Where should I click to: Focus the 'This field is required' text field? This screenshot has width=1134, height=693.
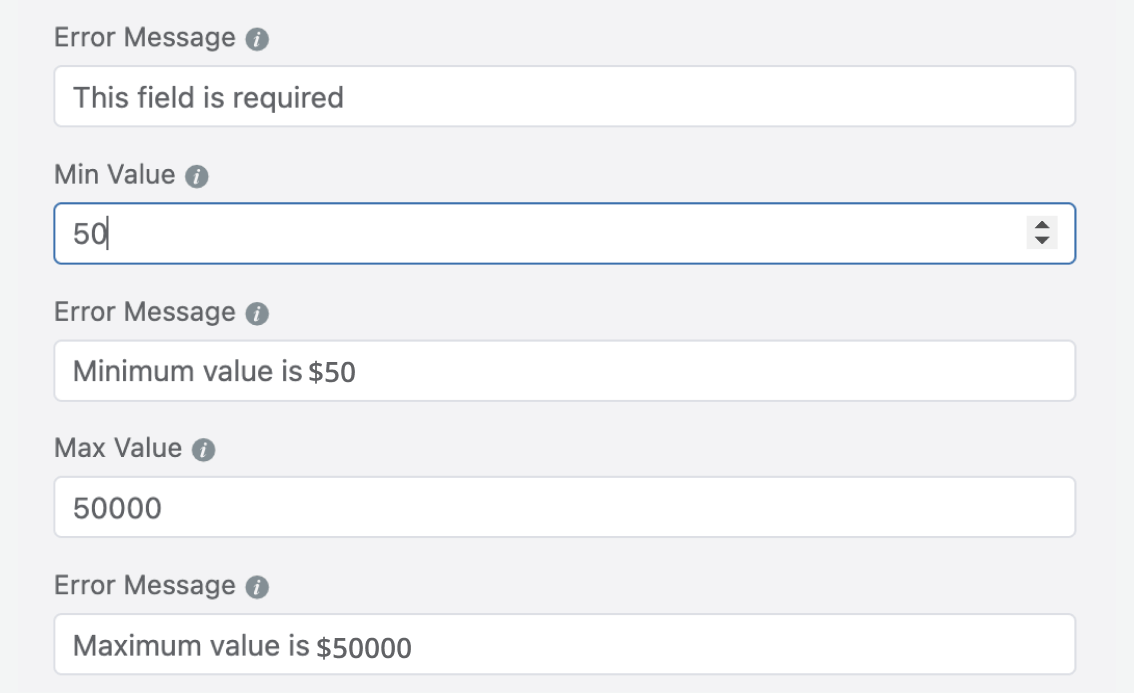point(564,97)
